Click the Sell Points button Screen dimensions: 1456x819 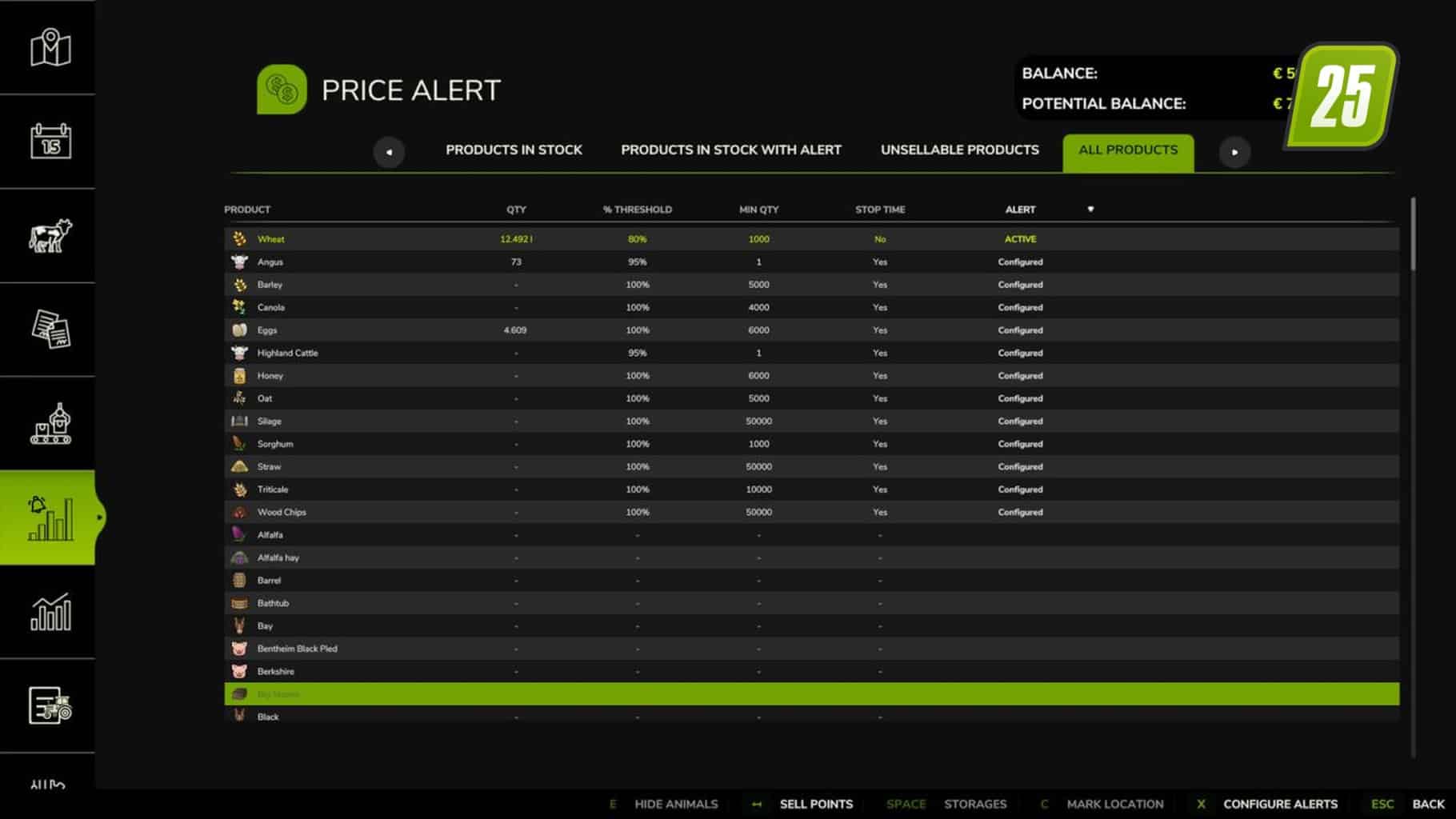coord(816,804)
